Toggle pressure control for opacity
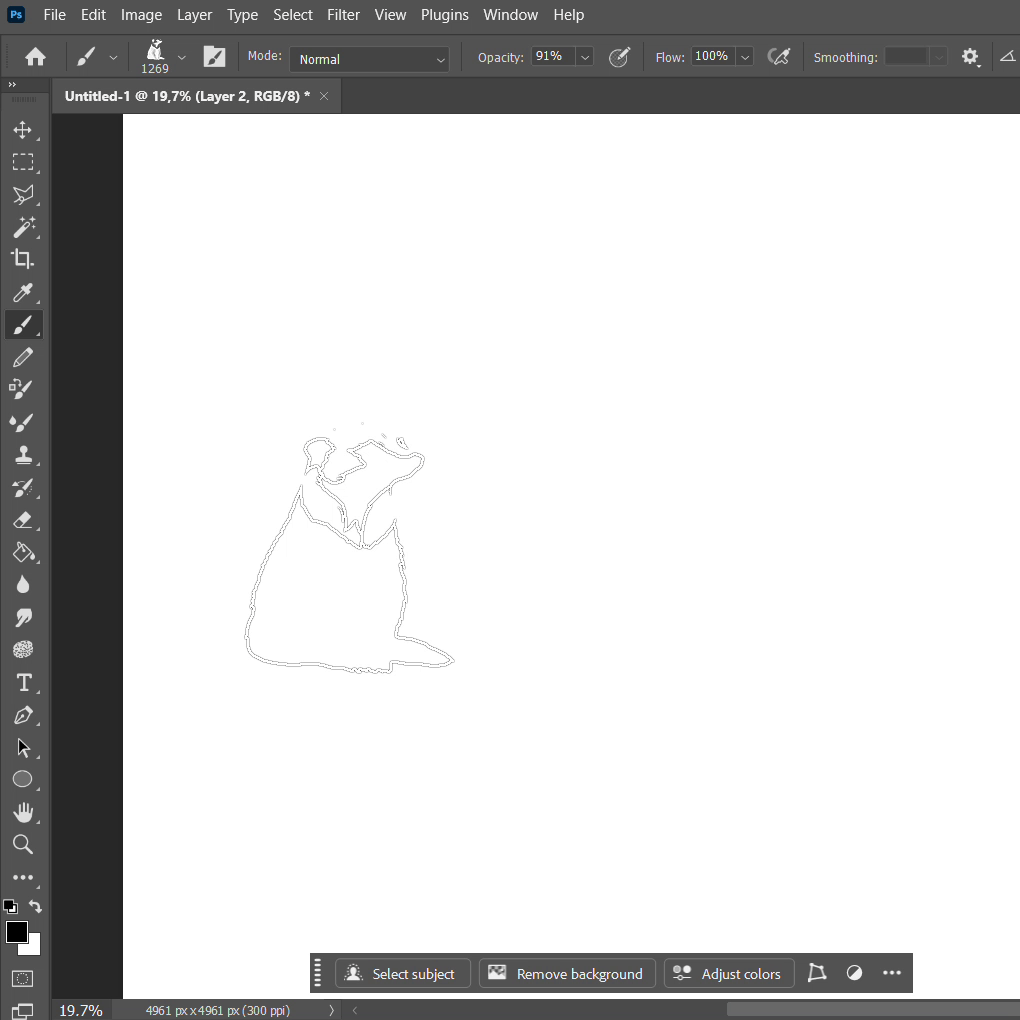The width and height of the screenshot is (1020, 1020). tap(620, 57)
